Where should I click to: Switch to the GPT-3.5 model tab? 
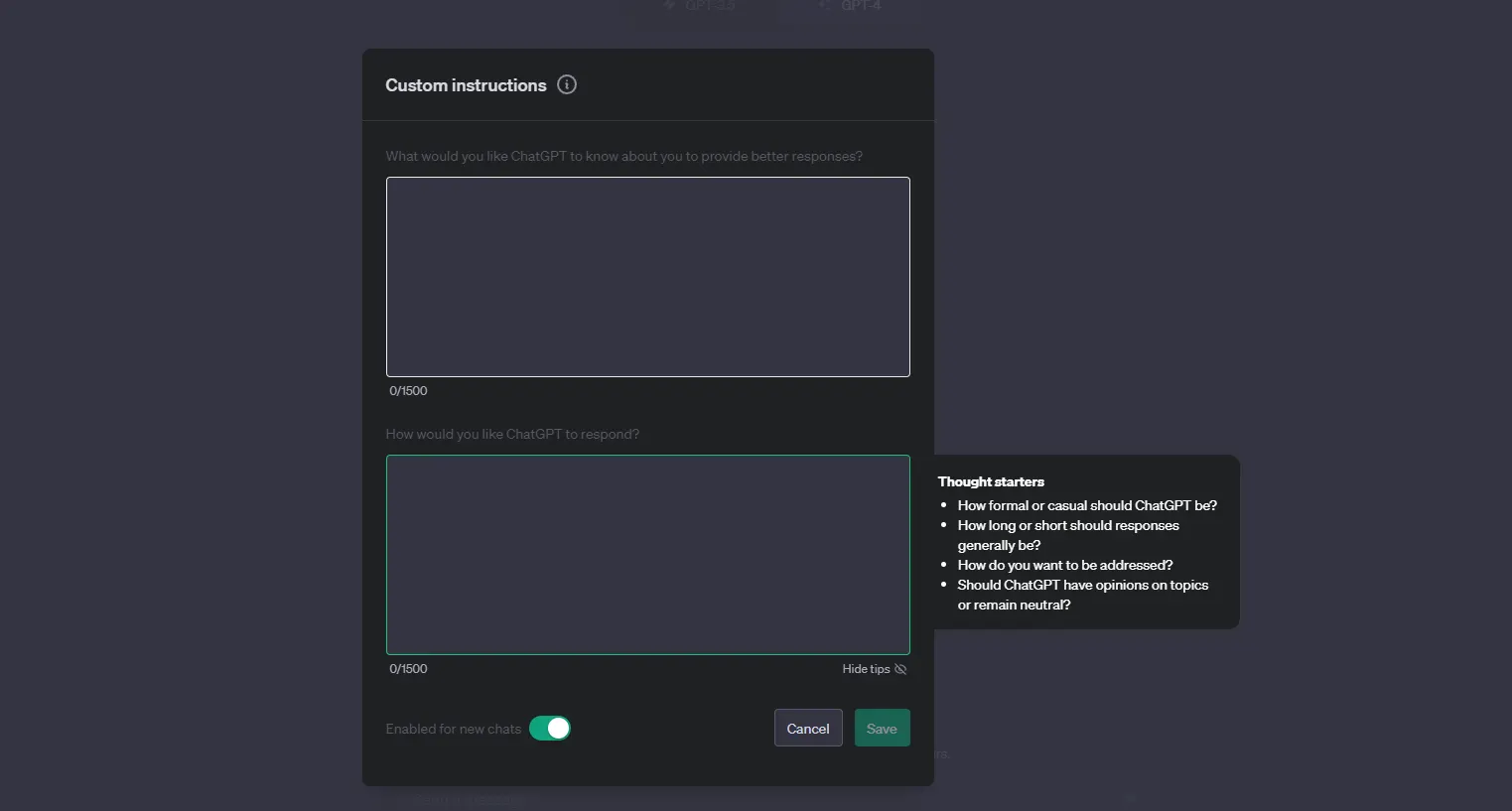[x=702, y=7]
